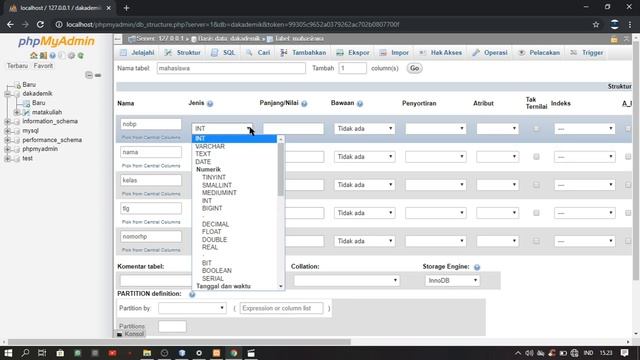
Task: Choose BIGINT in the type list
Action: coord(212,208)
